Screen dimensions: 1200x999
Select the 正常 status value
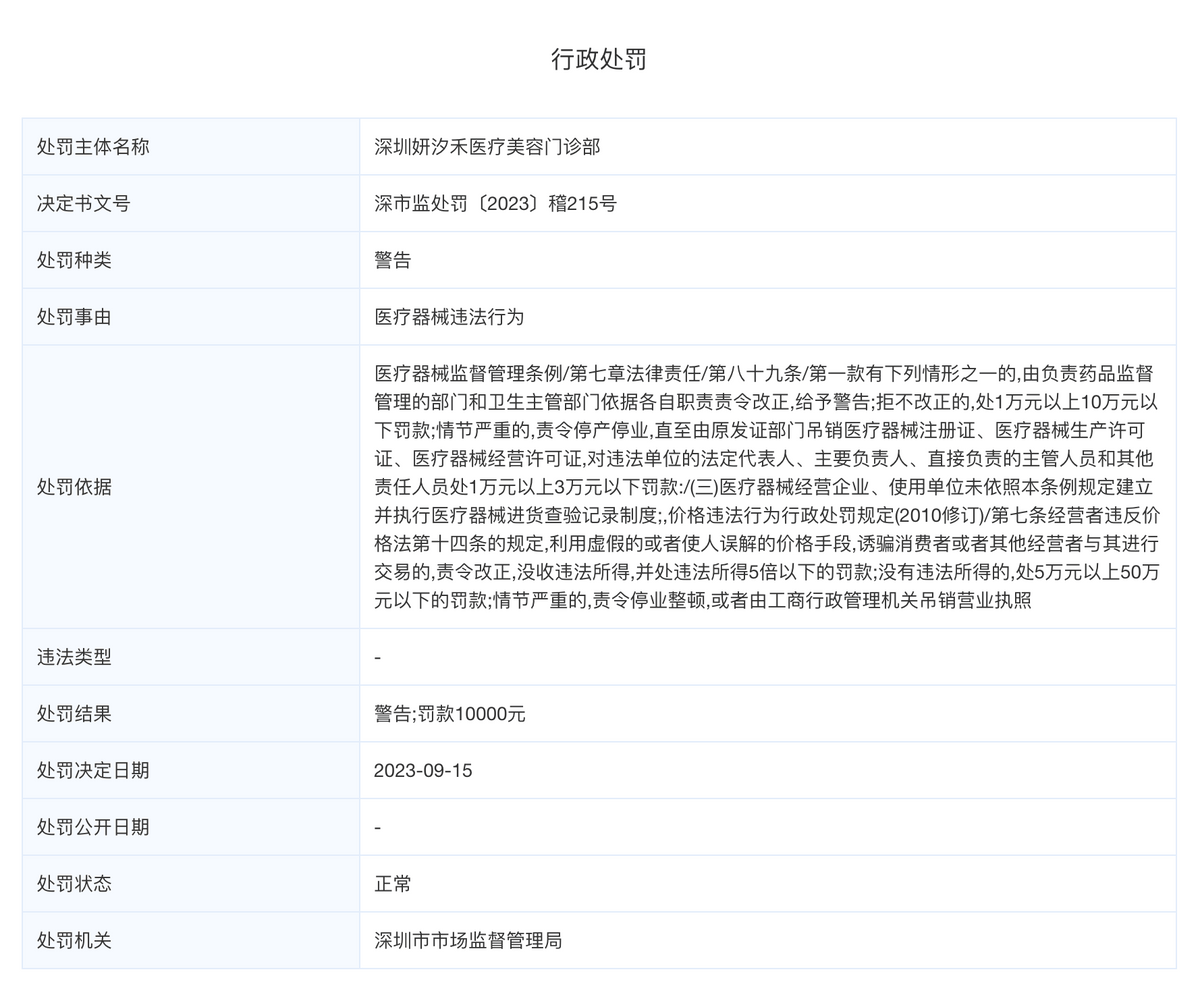[392, 884]
